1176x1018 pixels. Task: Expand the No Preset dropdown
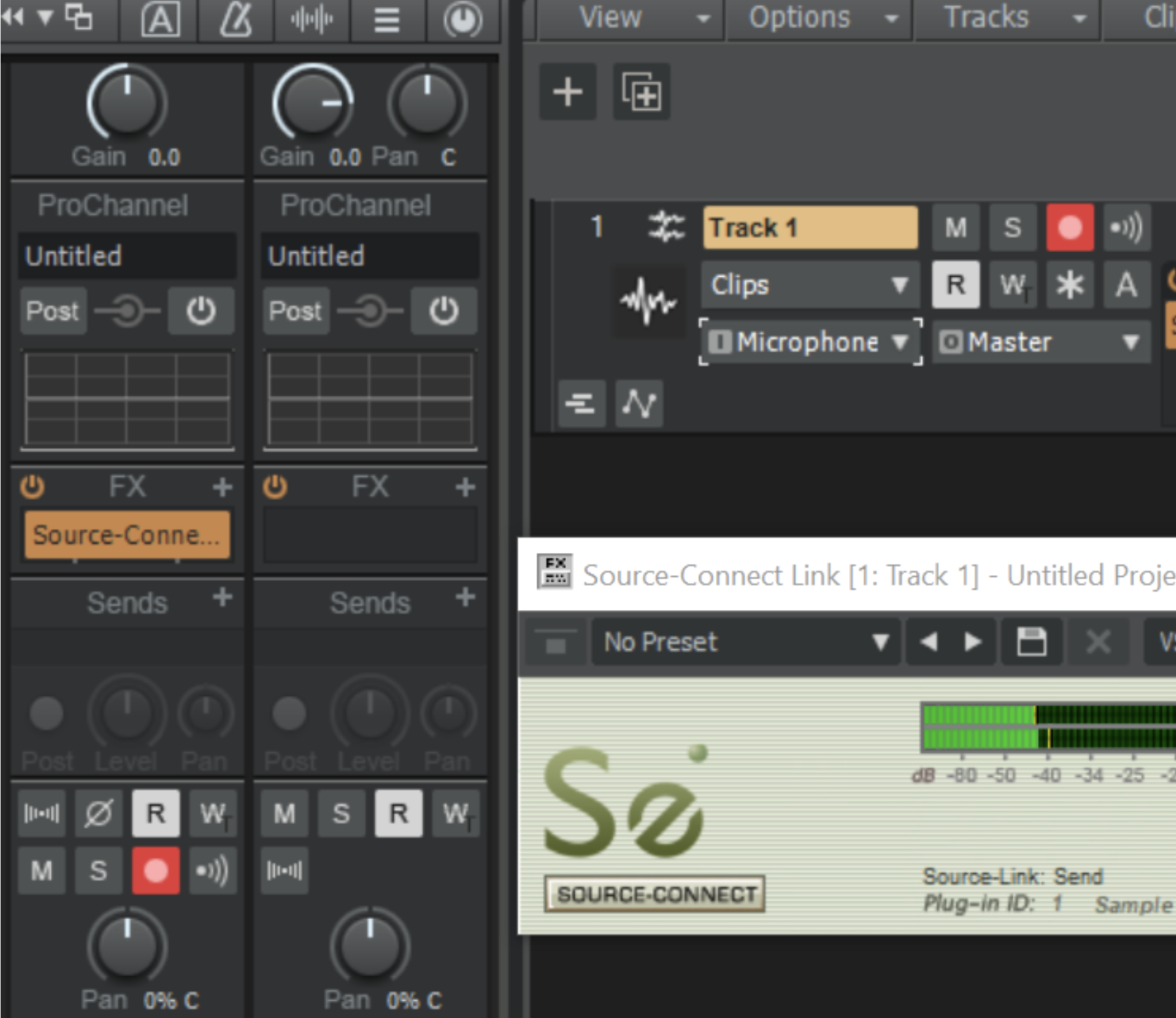(745, 642)
